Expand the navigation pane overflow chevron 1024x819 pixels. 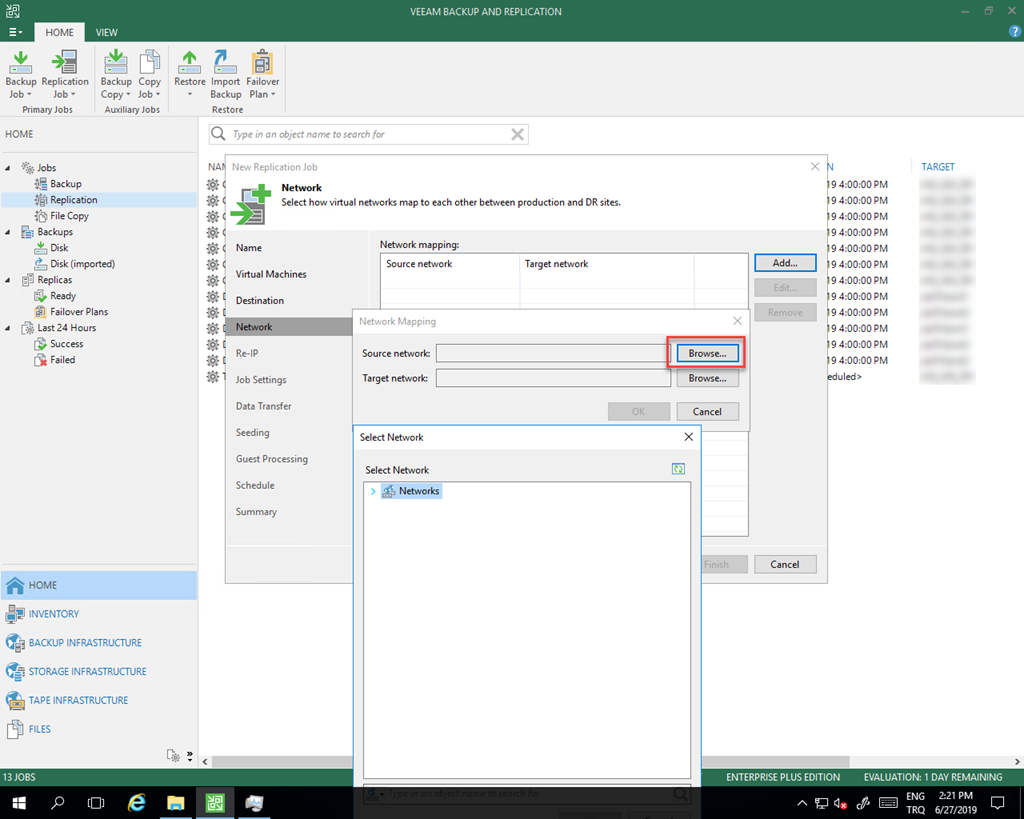point(190,756)
